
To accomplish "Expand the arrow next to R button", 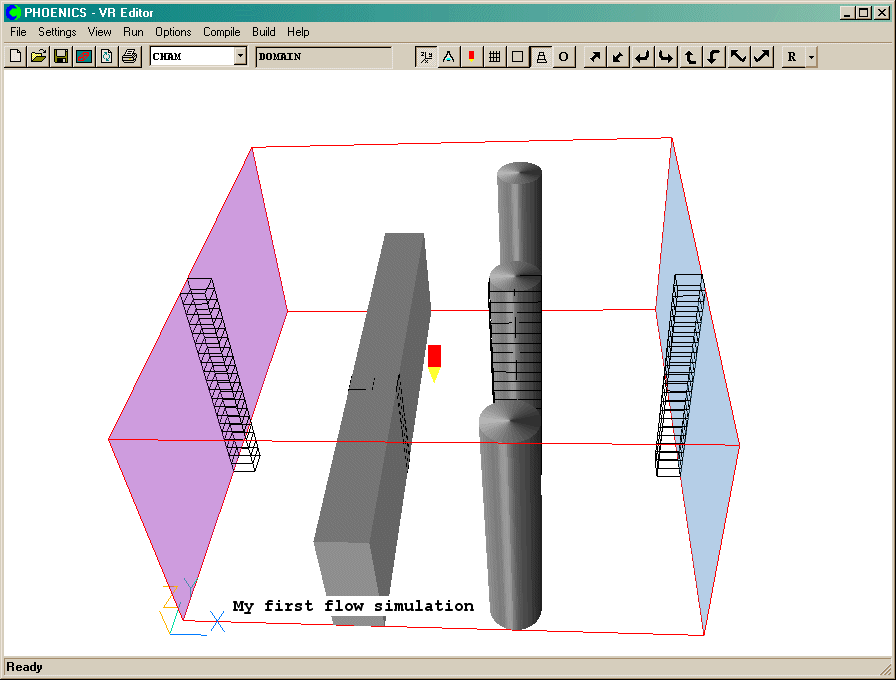I will (x=811, y=57).
